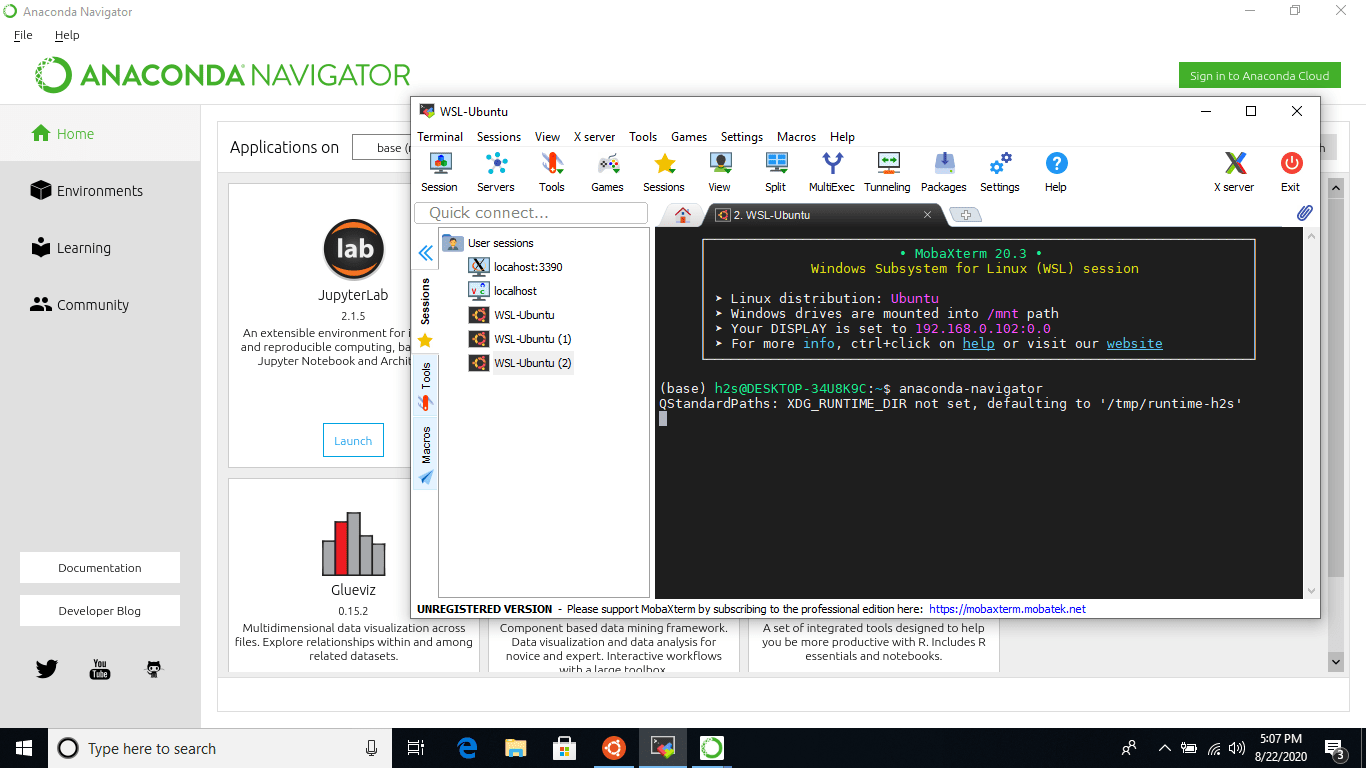
Task: Open the MultiExec mode
Action: click(x=830, y=171)
